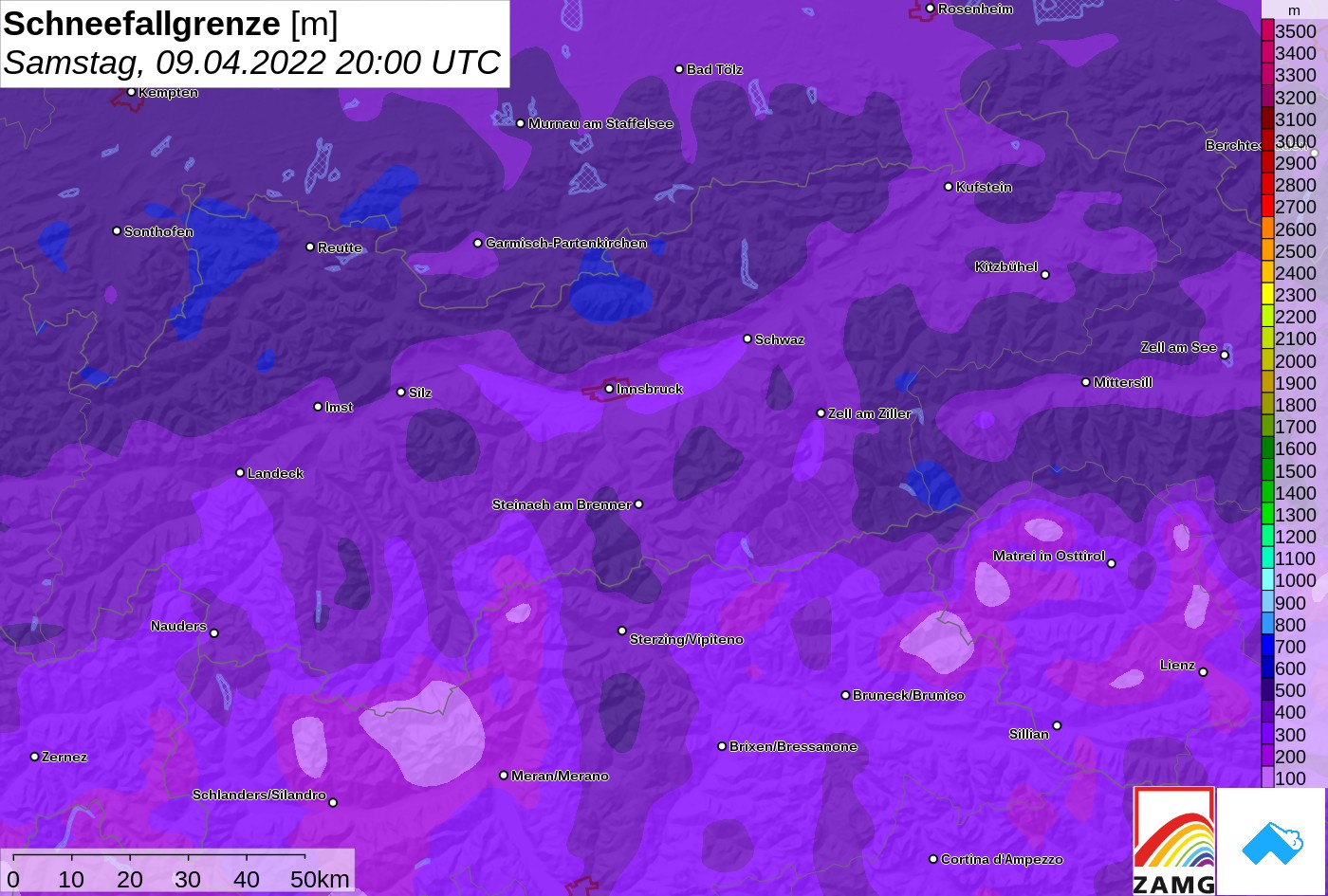Click the Bad Tölz label
This screenshot has height=896, width=1328.
click(x=714, y=69)
